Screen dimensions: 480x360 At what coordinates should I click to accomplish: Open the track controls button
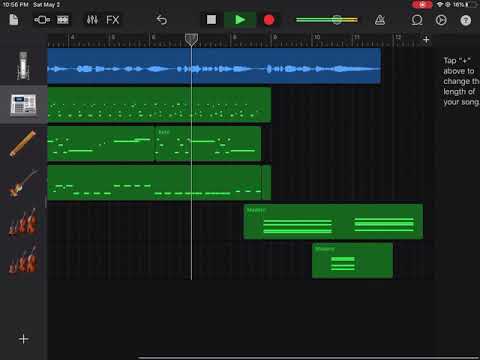coord(42,20)
